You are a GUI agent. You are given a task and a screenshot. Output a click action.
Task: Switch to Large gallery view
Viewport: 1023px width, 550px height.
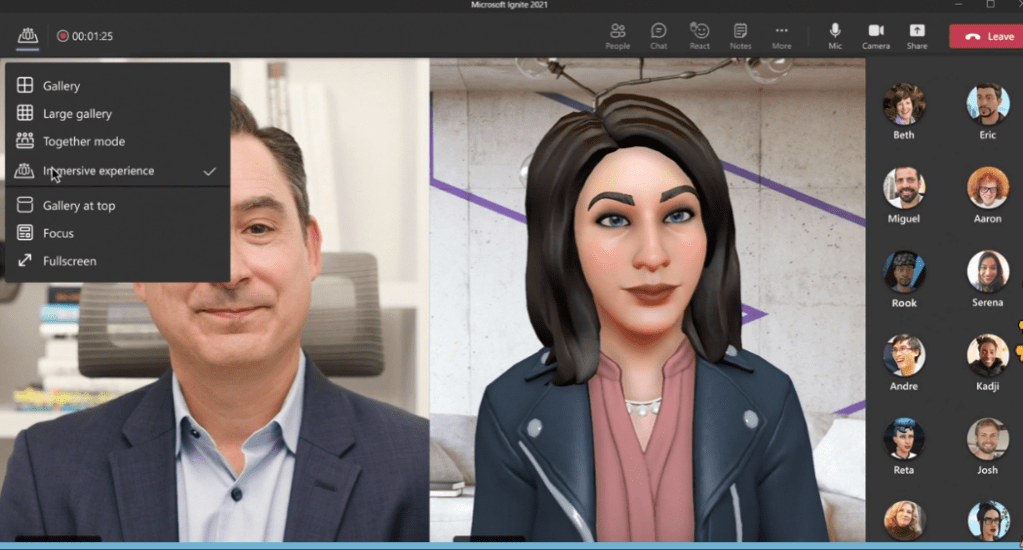point(77,114)
